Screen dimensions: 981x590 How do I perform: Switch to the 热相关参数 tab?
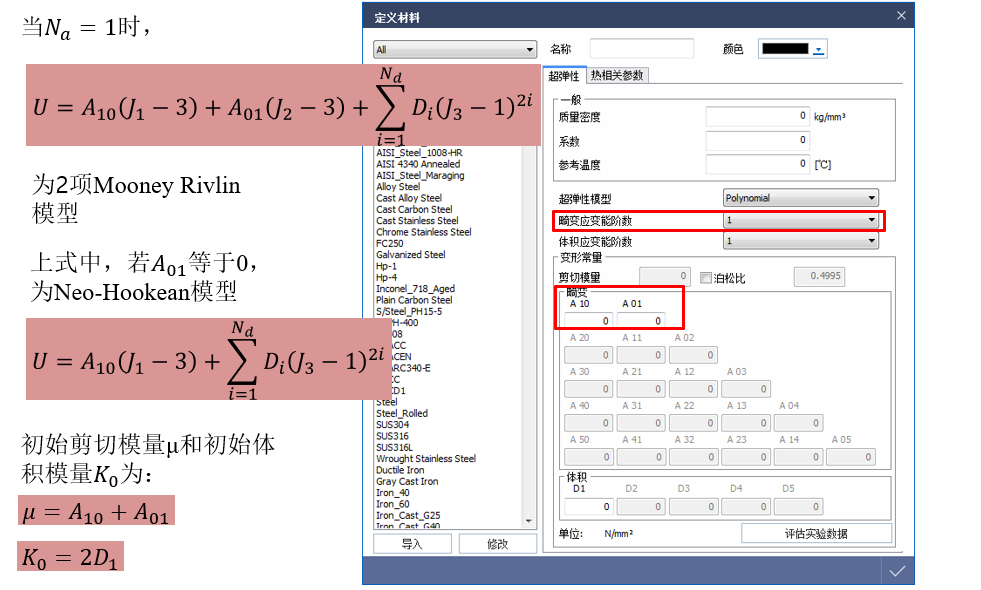tap(615, 74)
